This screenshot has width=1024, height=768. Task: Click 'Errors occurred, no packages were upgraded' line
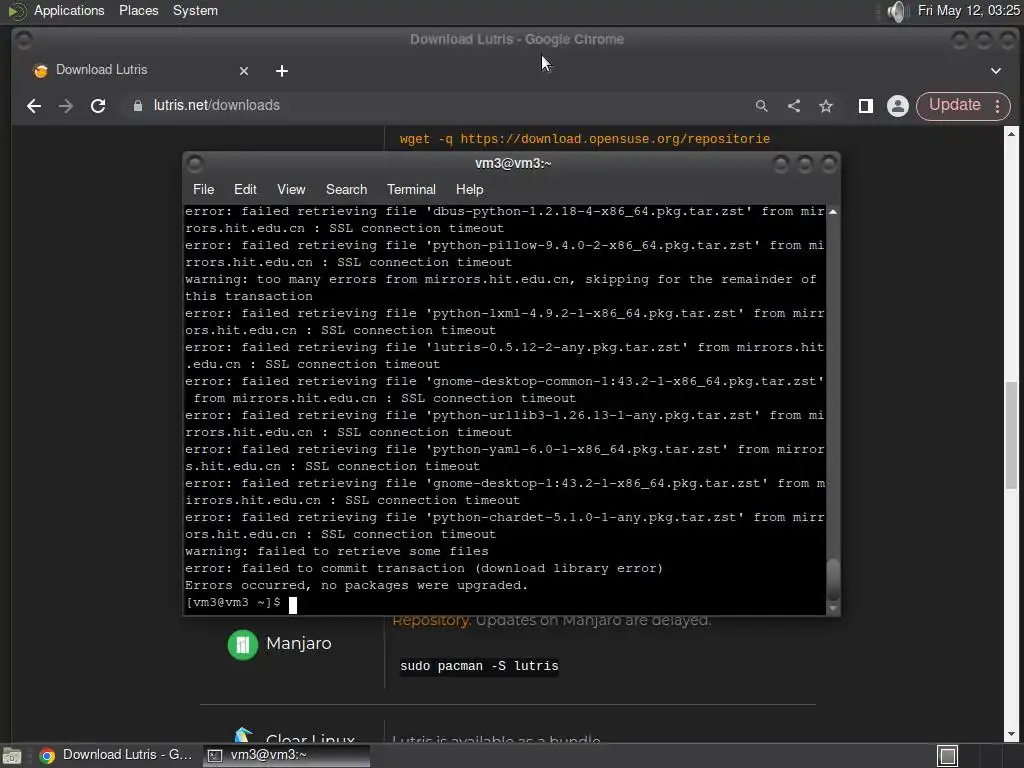[356, 585]
